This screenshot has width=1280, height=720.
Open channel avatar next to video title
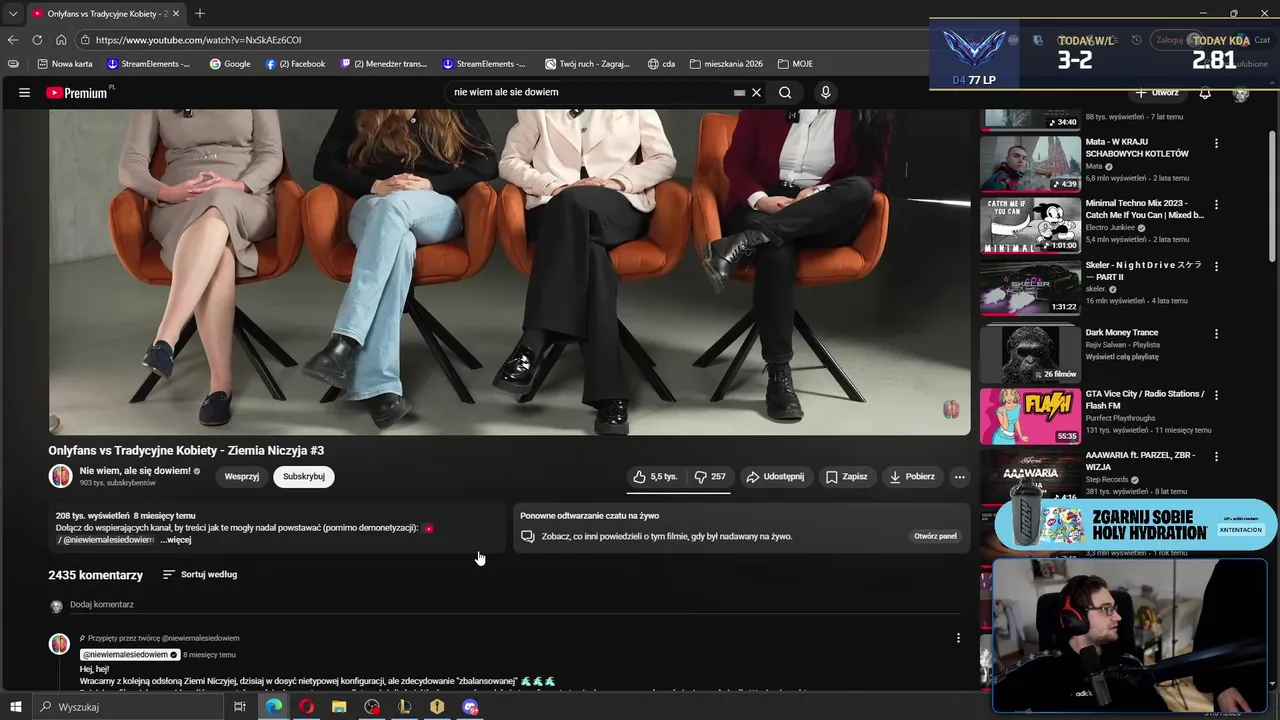point(61,476)
